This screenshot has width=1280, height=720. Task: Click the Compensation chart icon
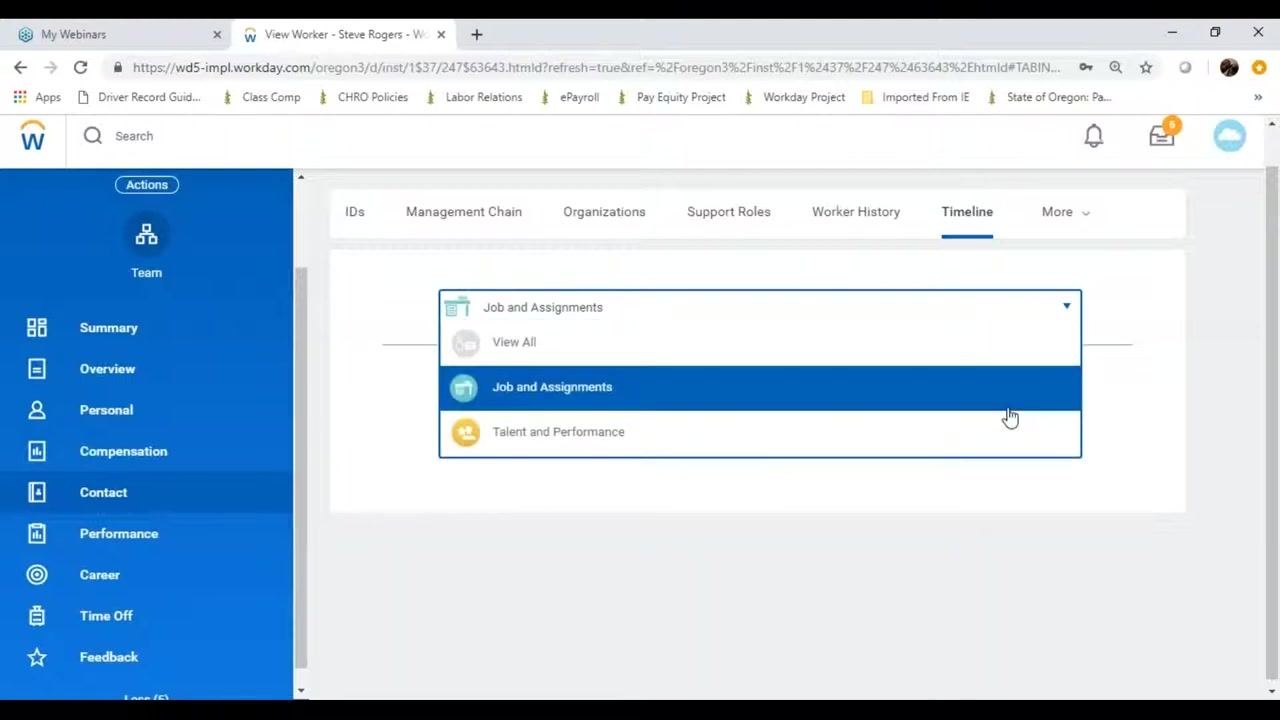(37, 451)
